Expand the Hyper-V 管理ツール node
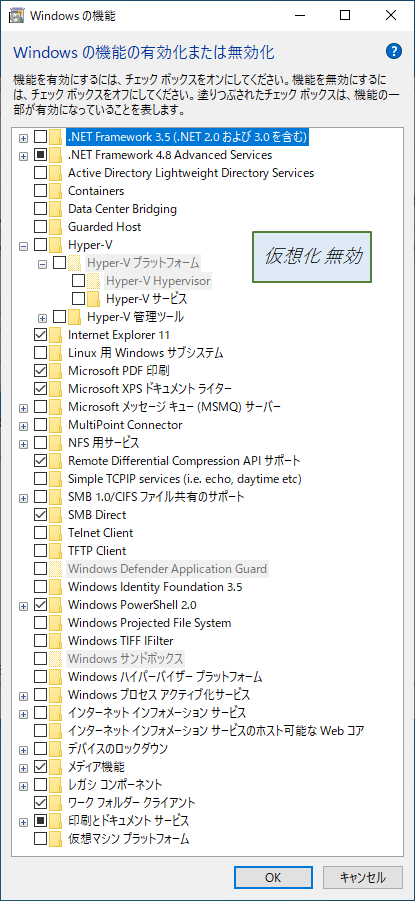This screenshot has width=415, height=901. click(42, 318)
